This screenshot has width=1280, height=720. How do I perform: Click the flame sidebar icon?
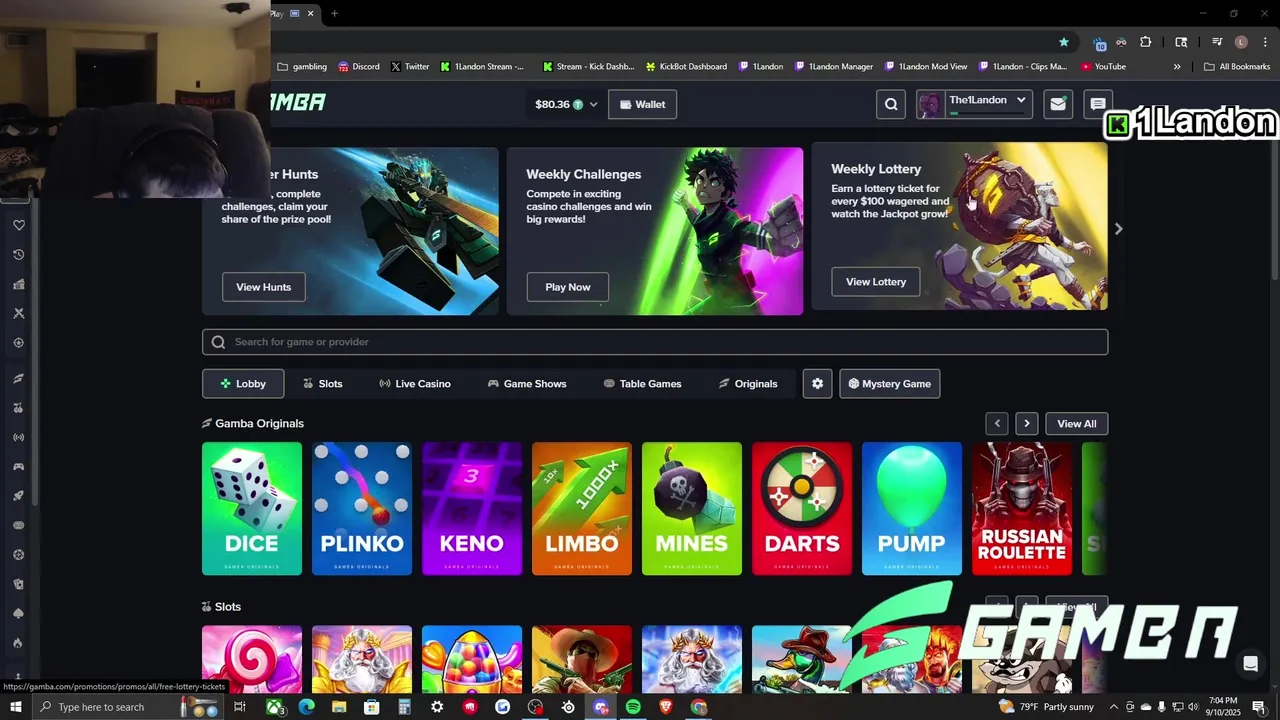18,643
